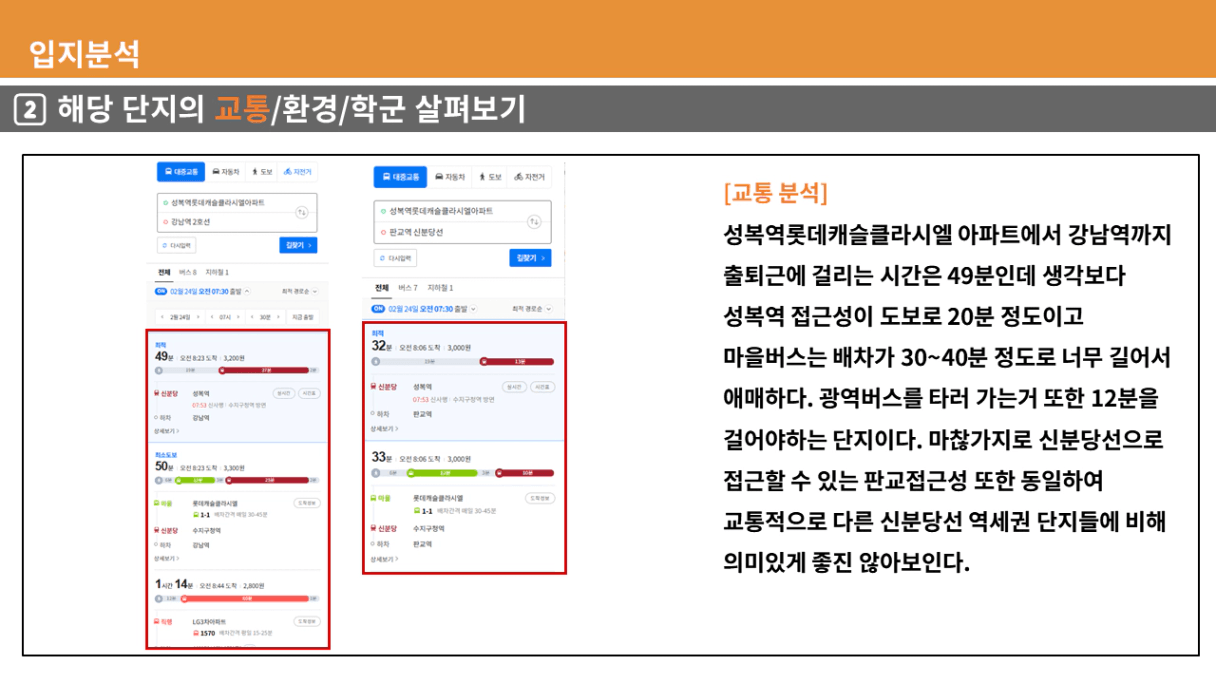Screen dimensions: 1216x684
Task: Expand departure time picker in Pangyo panel
Action: 473,309
